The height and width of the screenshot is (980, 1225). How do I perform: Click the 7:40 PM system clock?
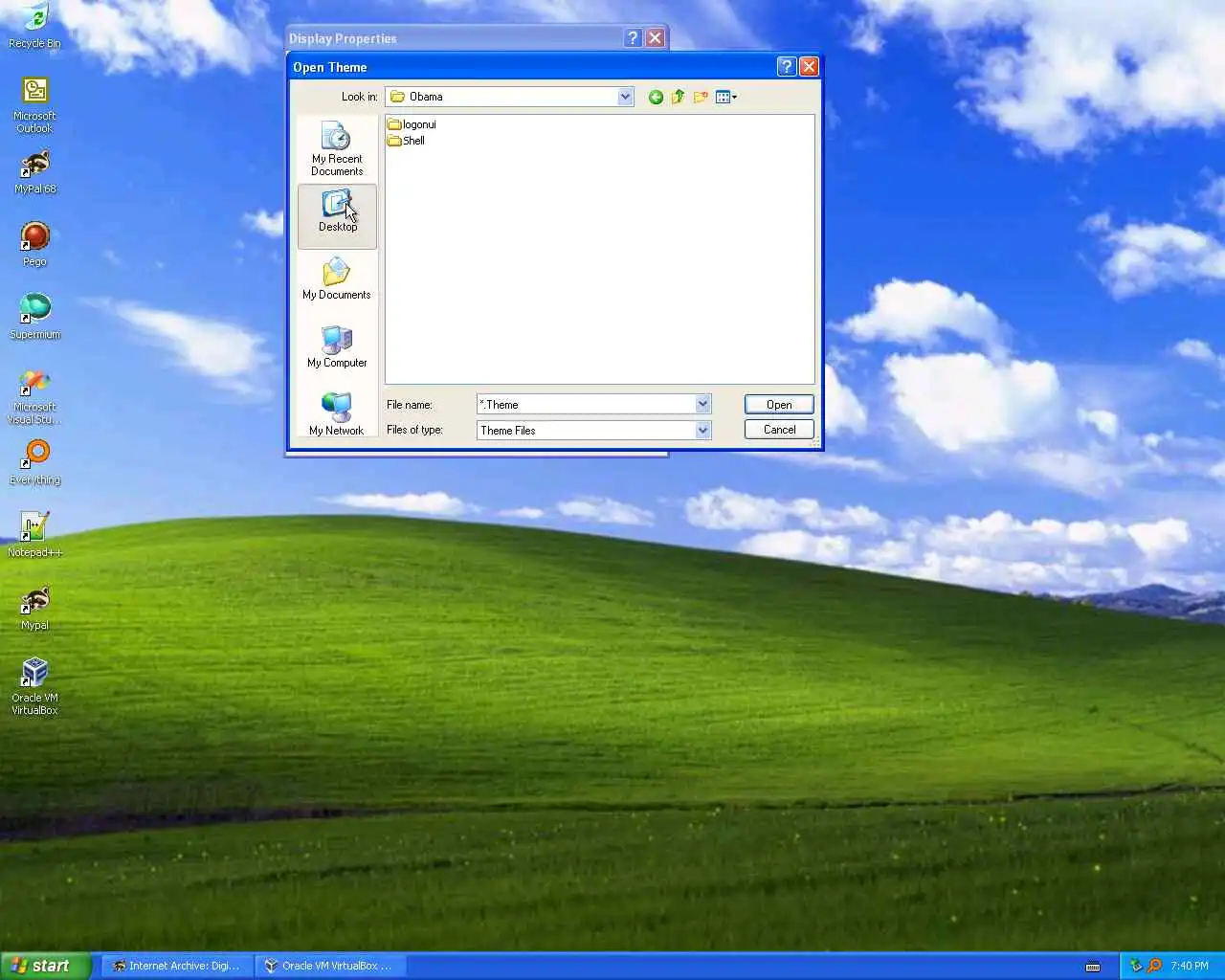(1190, 966)
